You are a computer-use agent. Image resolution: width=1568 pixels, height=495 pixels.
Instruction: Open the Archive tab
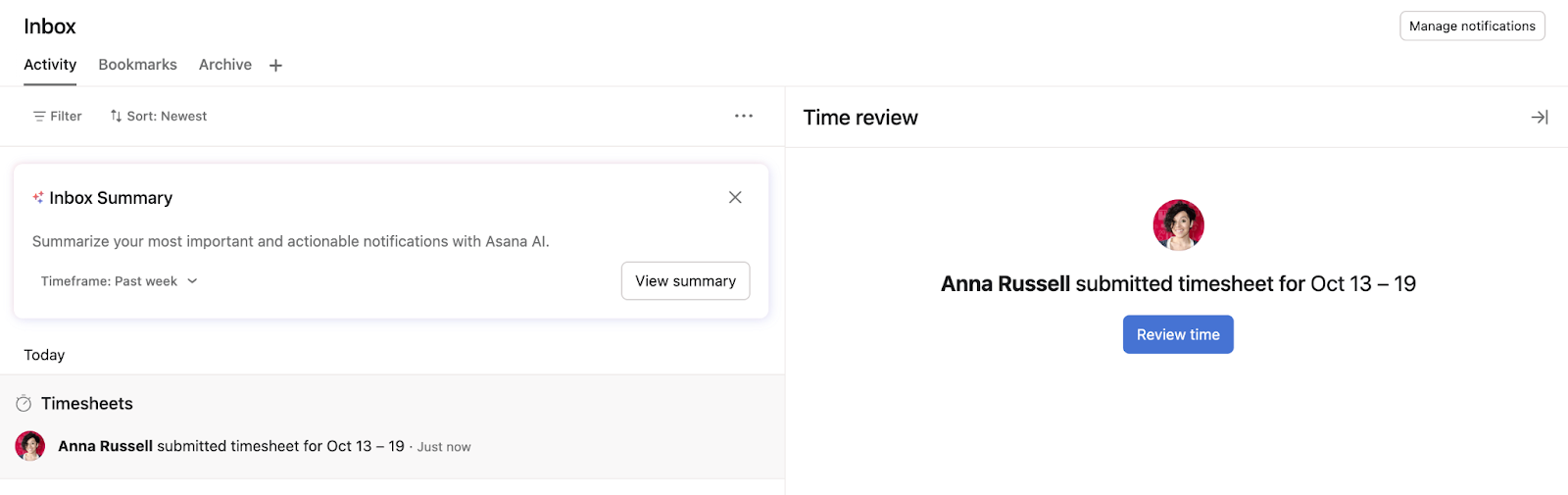pyautogui.click(x=225, y=65)
